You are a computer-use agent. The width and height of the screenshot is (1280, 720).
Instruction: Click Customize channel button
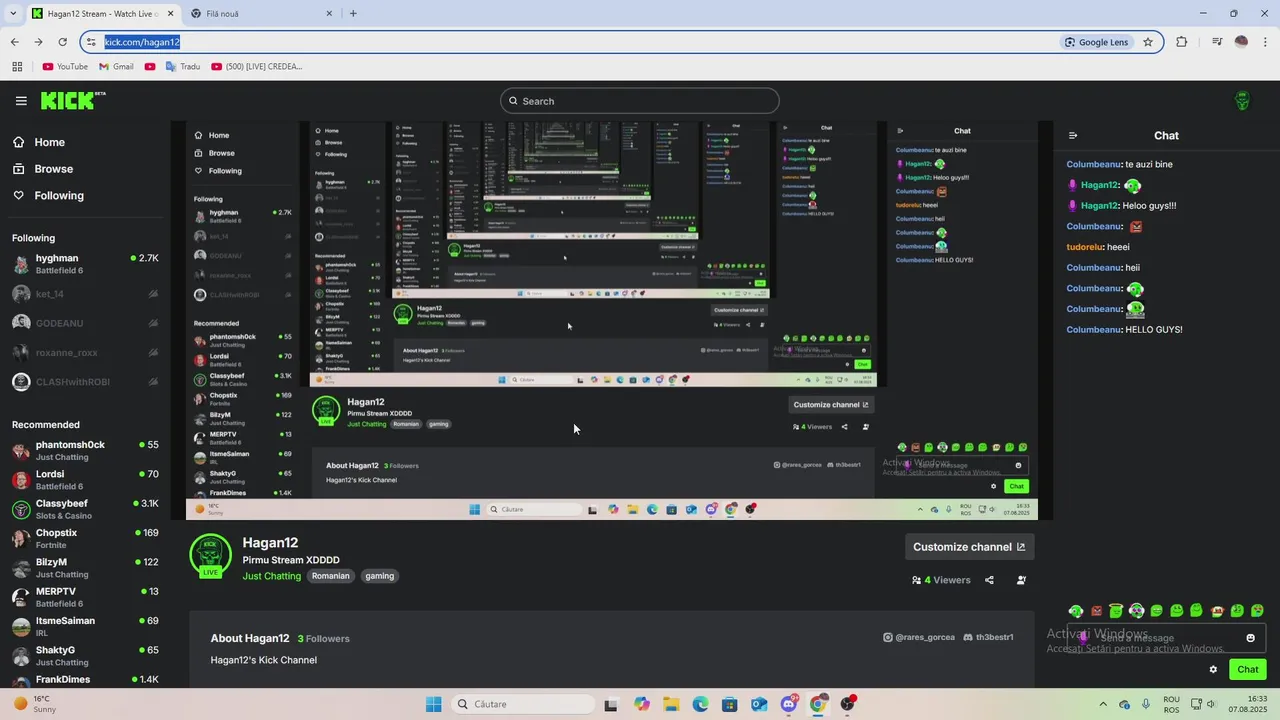tap(969, 547)
